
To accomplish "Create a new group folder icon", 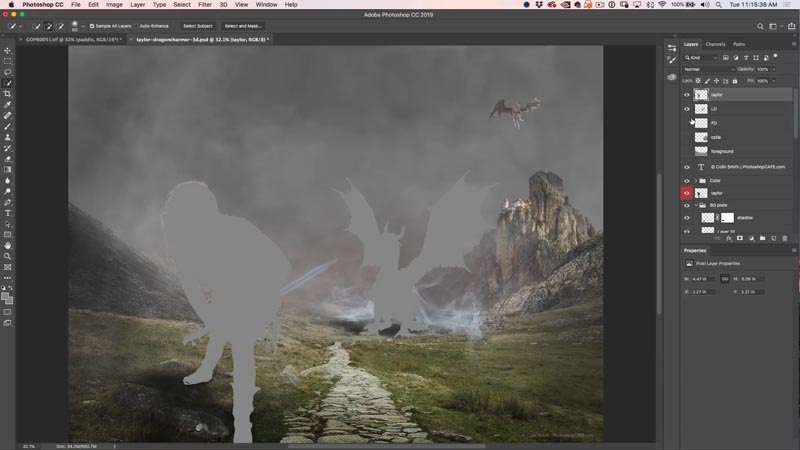I will [x=762, y=238].
